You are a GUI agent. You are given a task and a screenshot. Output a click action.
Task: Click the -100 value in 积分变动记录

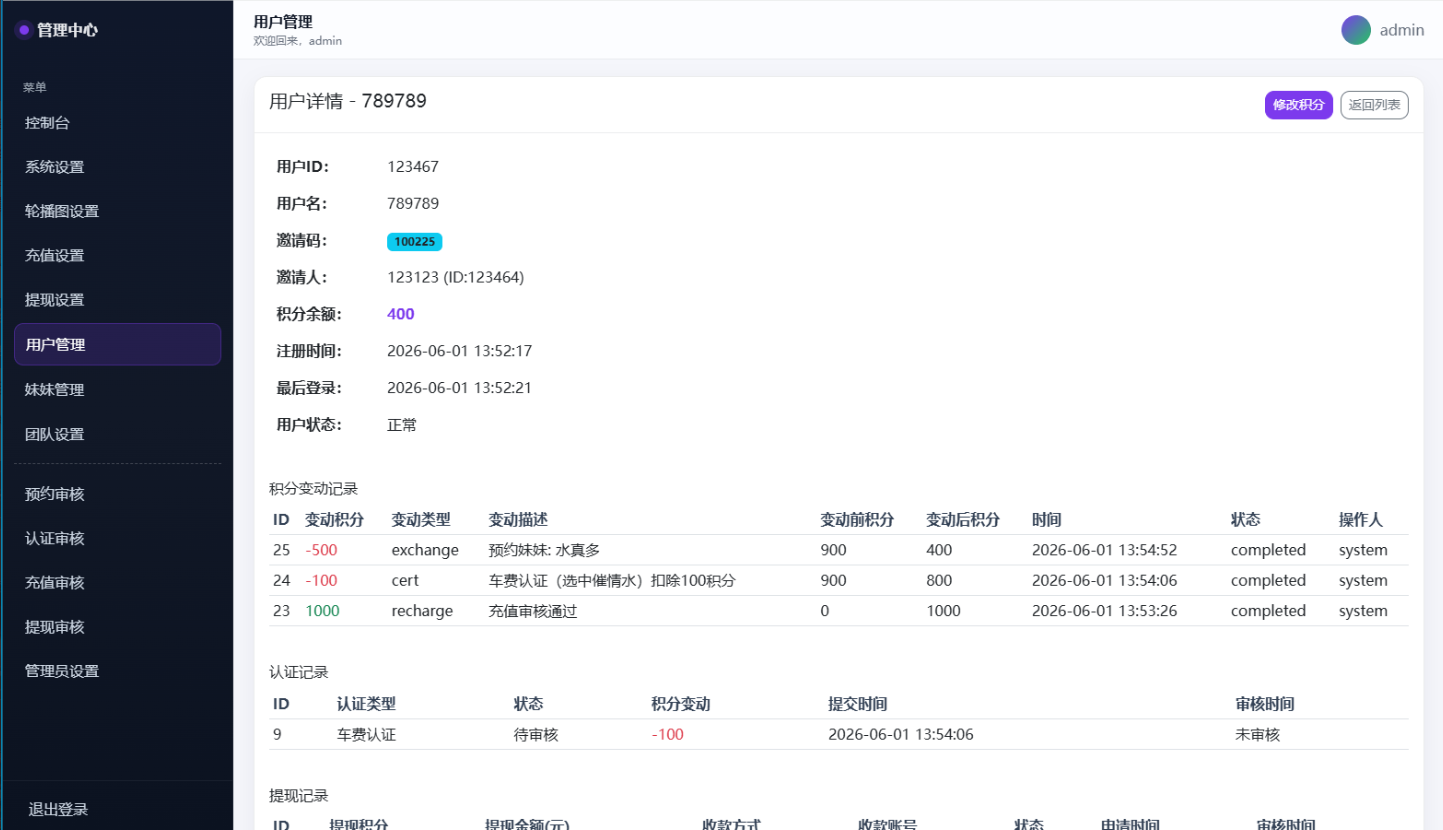click(x=321, y=580)
